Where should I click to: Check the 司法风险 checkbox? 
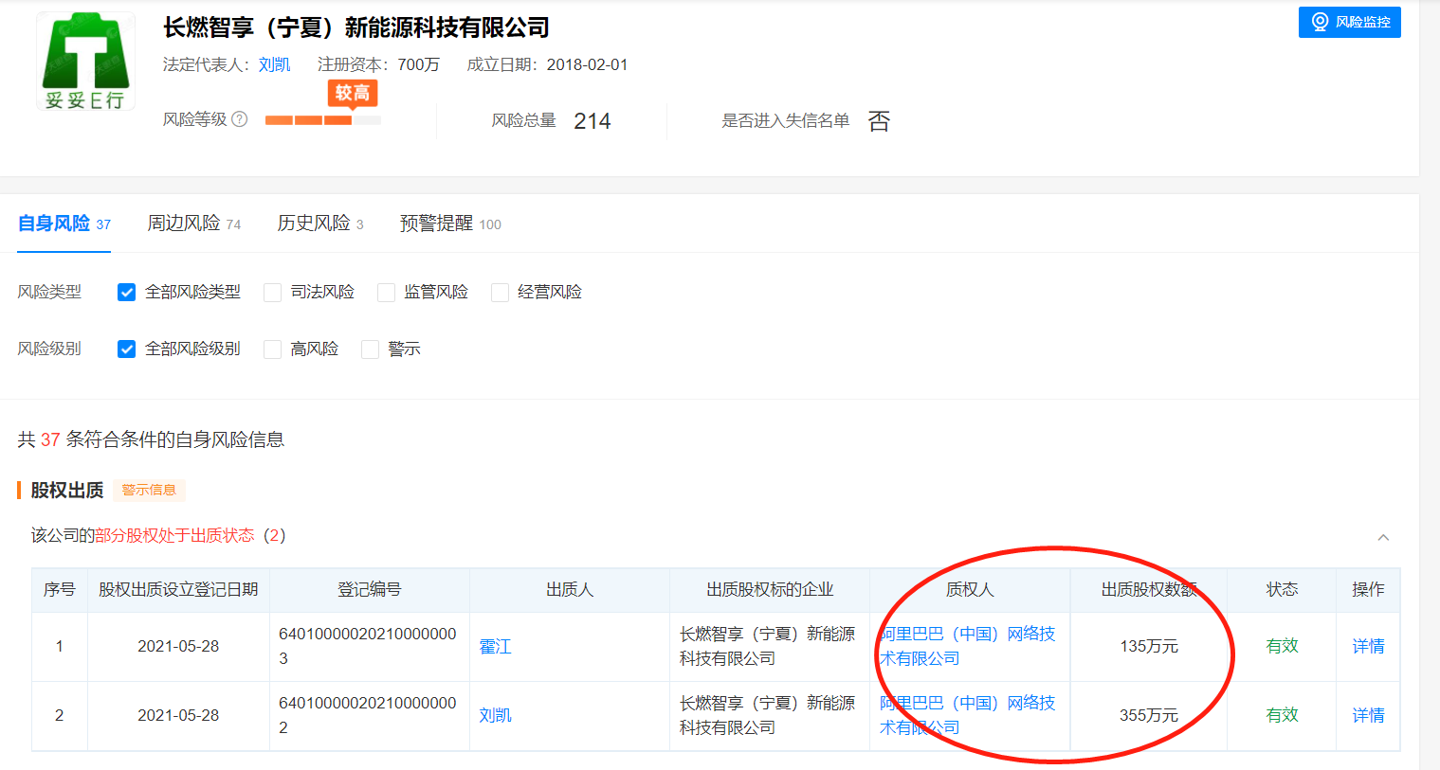click(x=272, y=293)
